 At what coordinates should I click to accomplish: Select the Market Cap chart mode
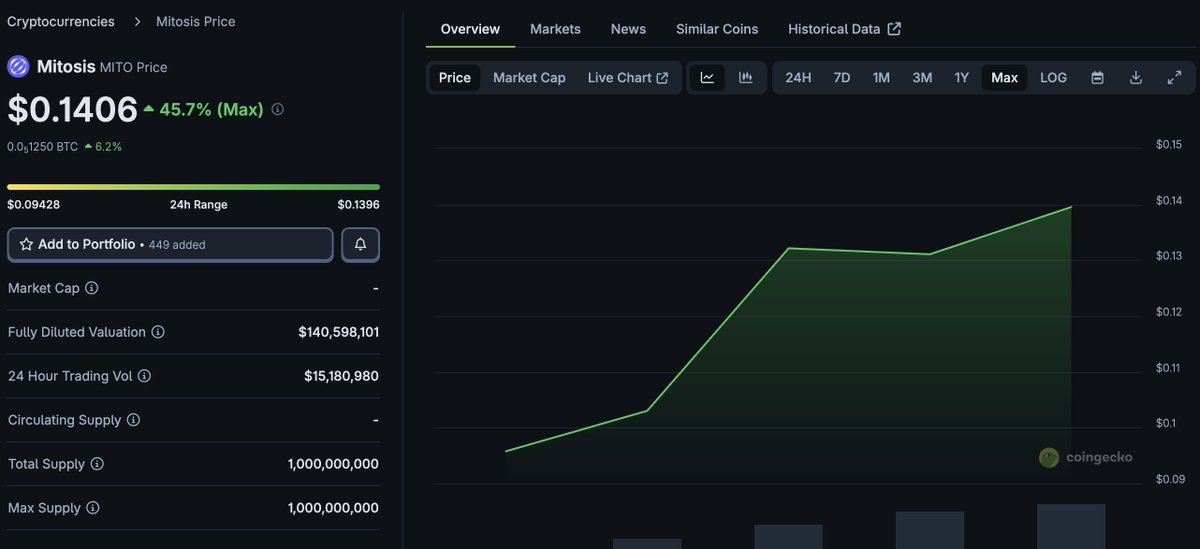click(x=529, y=77)
